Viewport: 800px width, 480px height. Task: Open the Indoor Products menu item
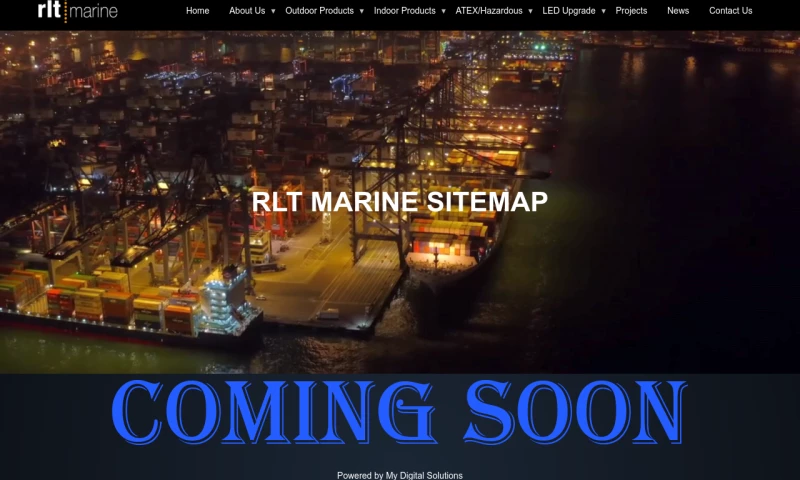(x=405, y=11)
